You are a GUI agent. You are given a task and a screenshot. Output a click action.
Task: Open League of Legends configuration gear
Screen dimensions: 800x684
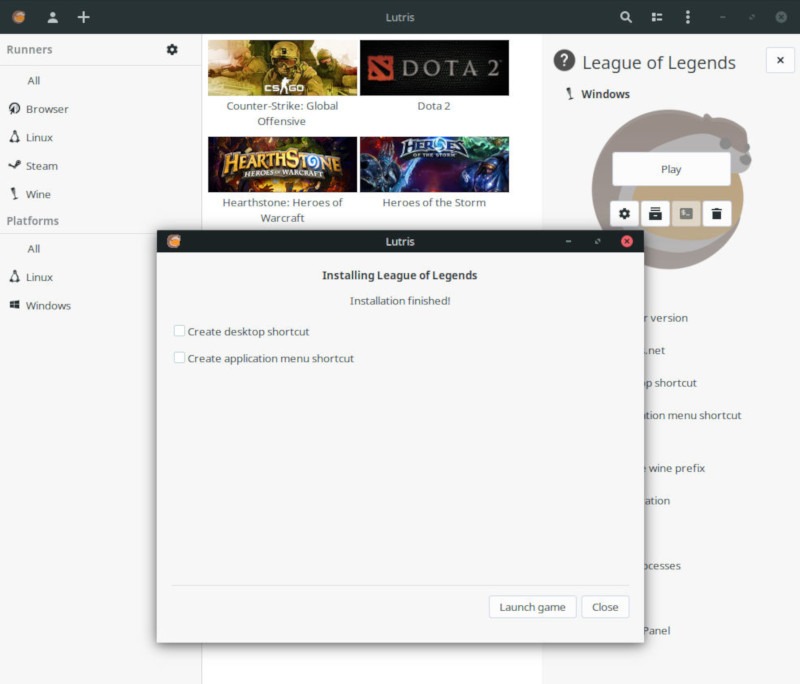pyautogui.click(x=624, y=213)
